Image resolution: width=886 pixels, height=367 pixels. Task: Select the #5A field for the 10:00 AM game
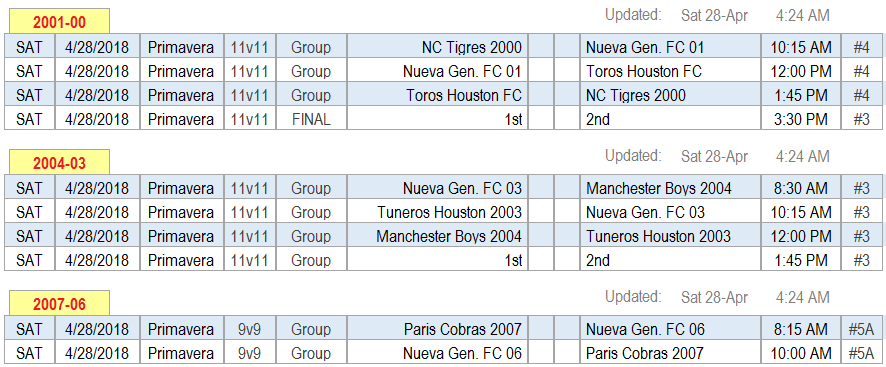tap(861, 353)
